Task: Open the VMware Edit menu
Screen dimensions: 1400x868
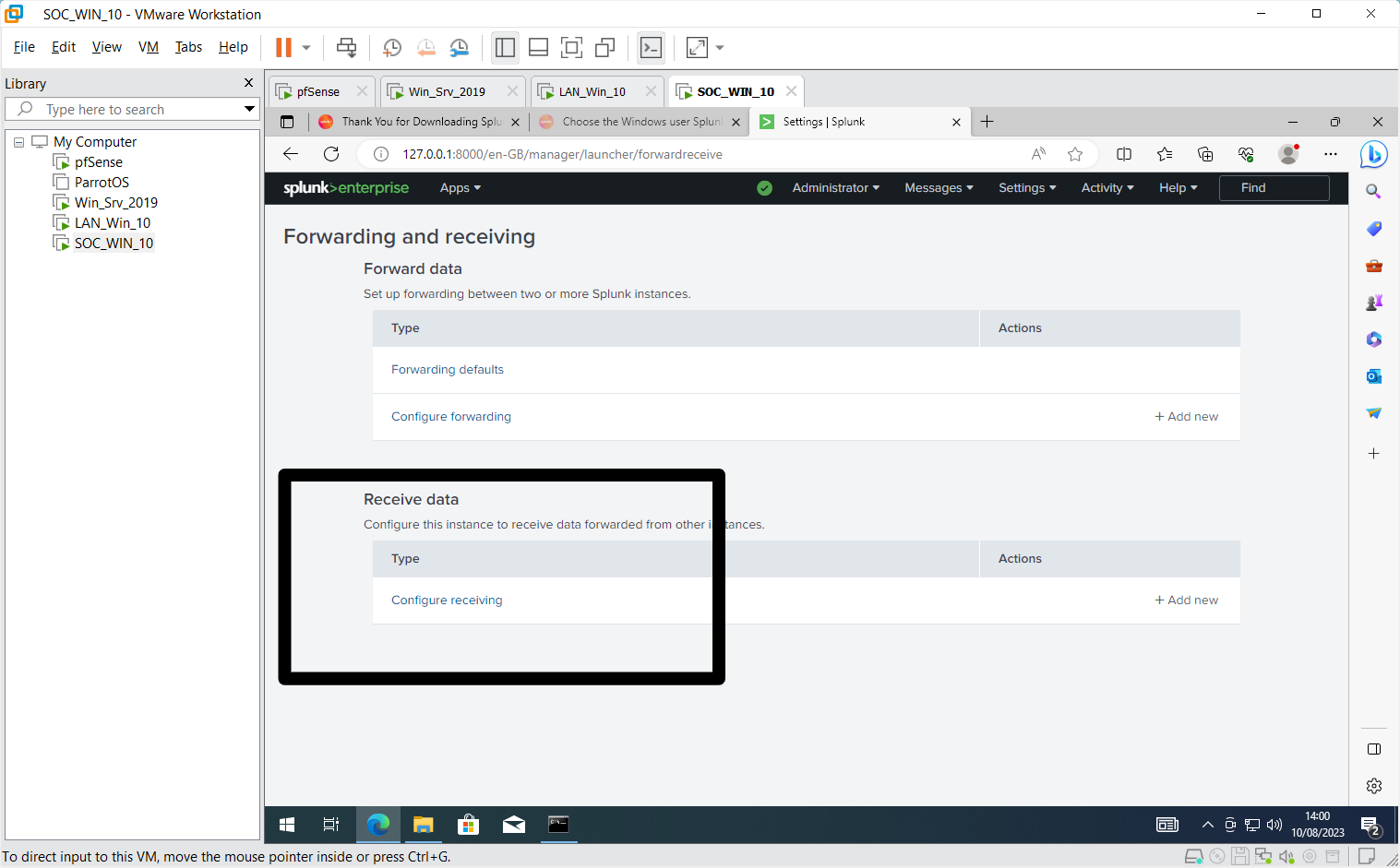Action: pos(64,47)
